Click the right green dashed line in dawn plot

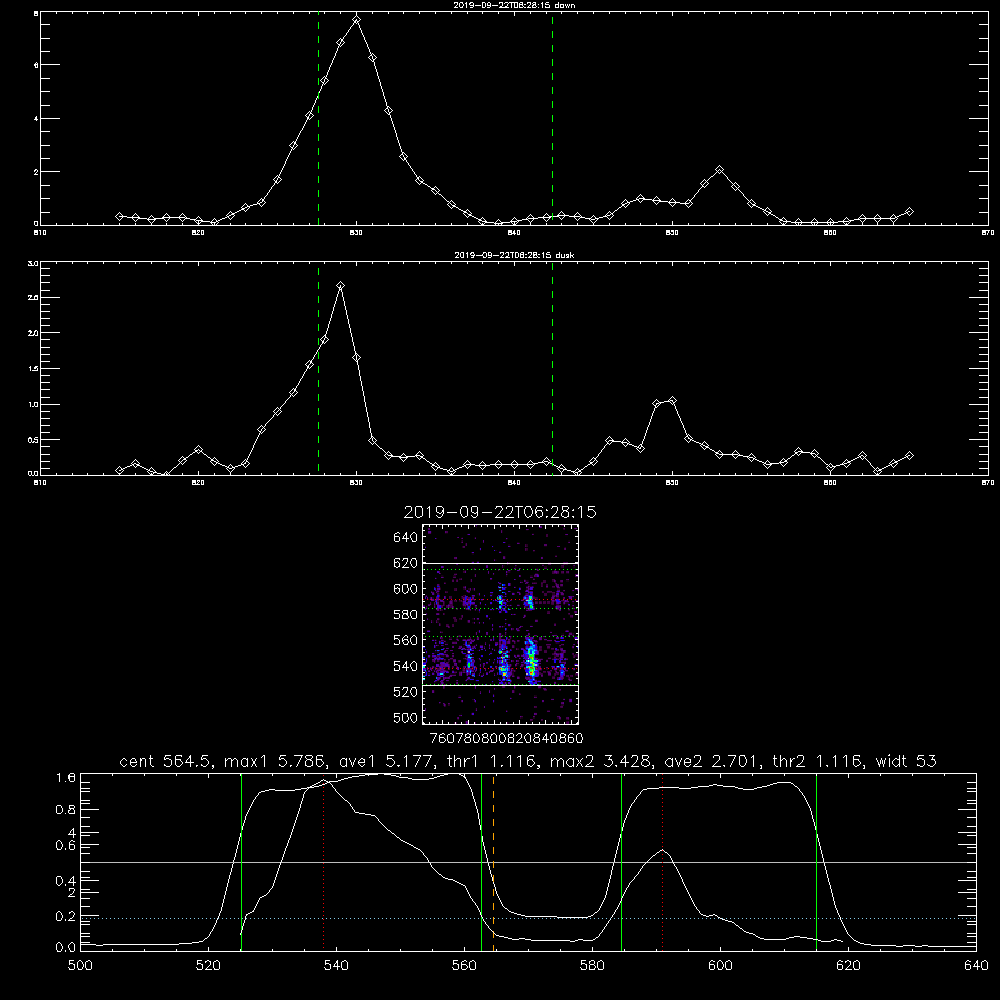(552, 119)
